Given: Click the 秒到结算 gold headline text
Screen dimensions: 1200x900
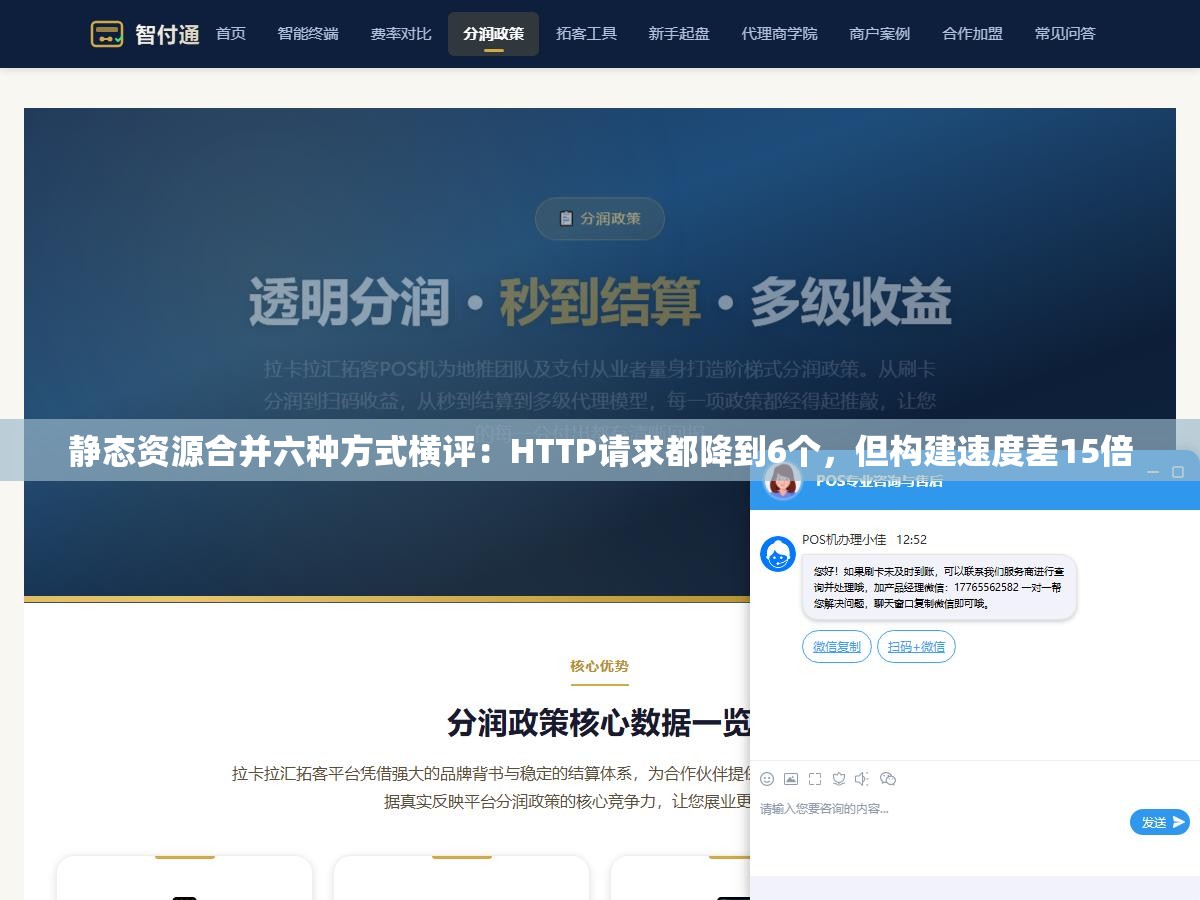Looking at the screenshot, I should [x=600, y=301].
